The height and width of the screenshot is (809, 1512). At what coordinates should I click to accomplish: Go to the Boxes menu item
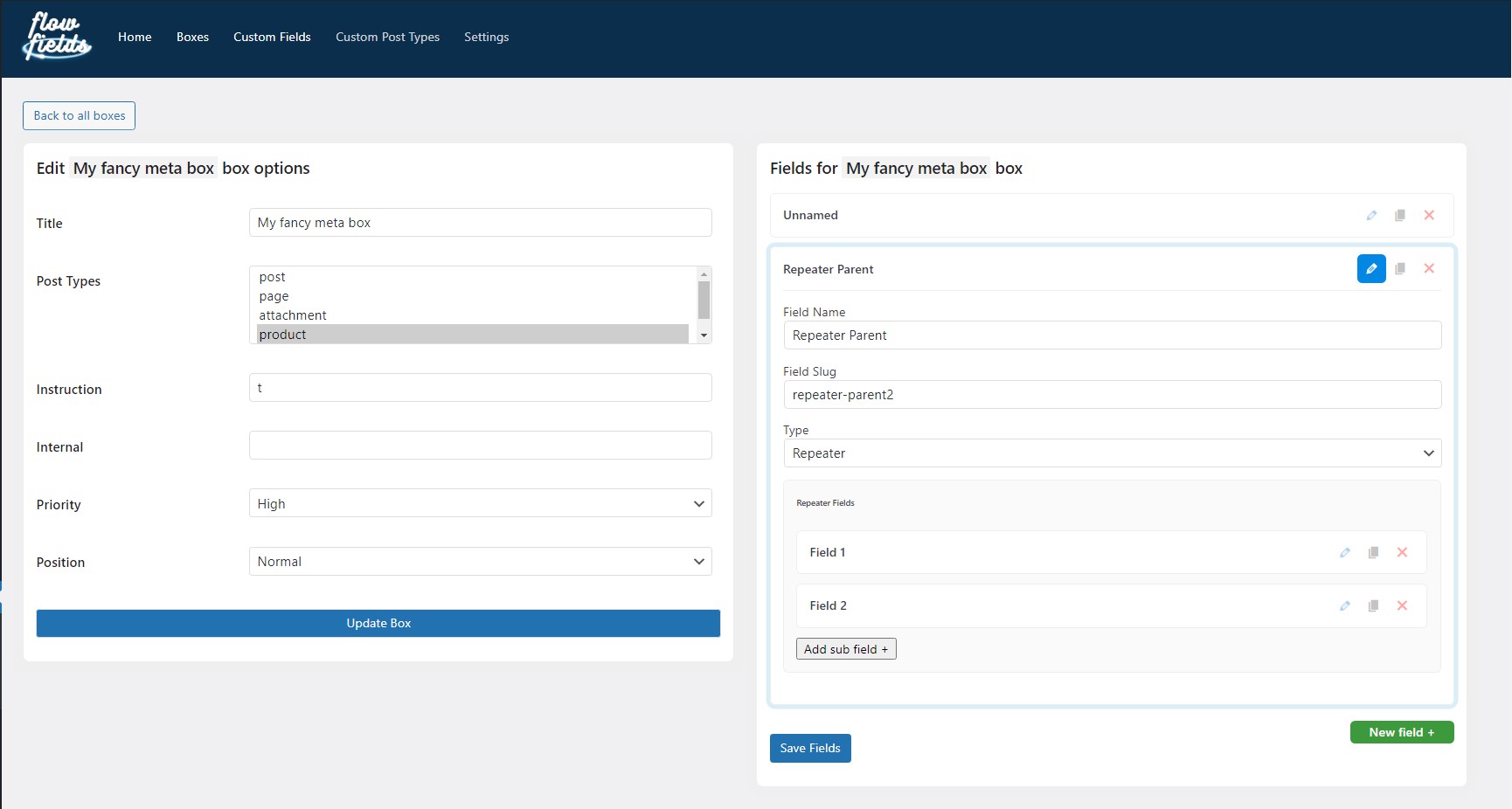coord(192,37)
